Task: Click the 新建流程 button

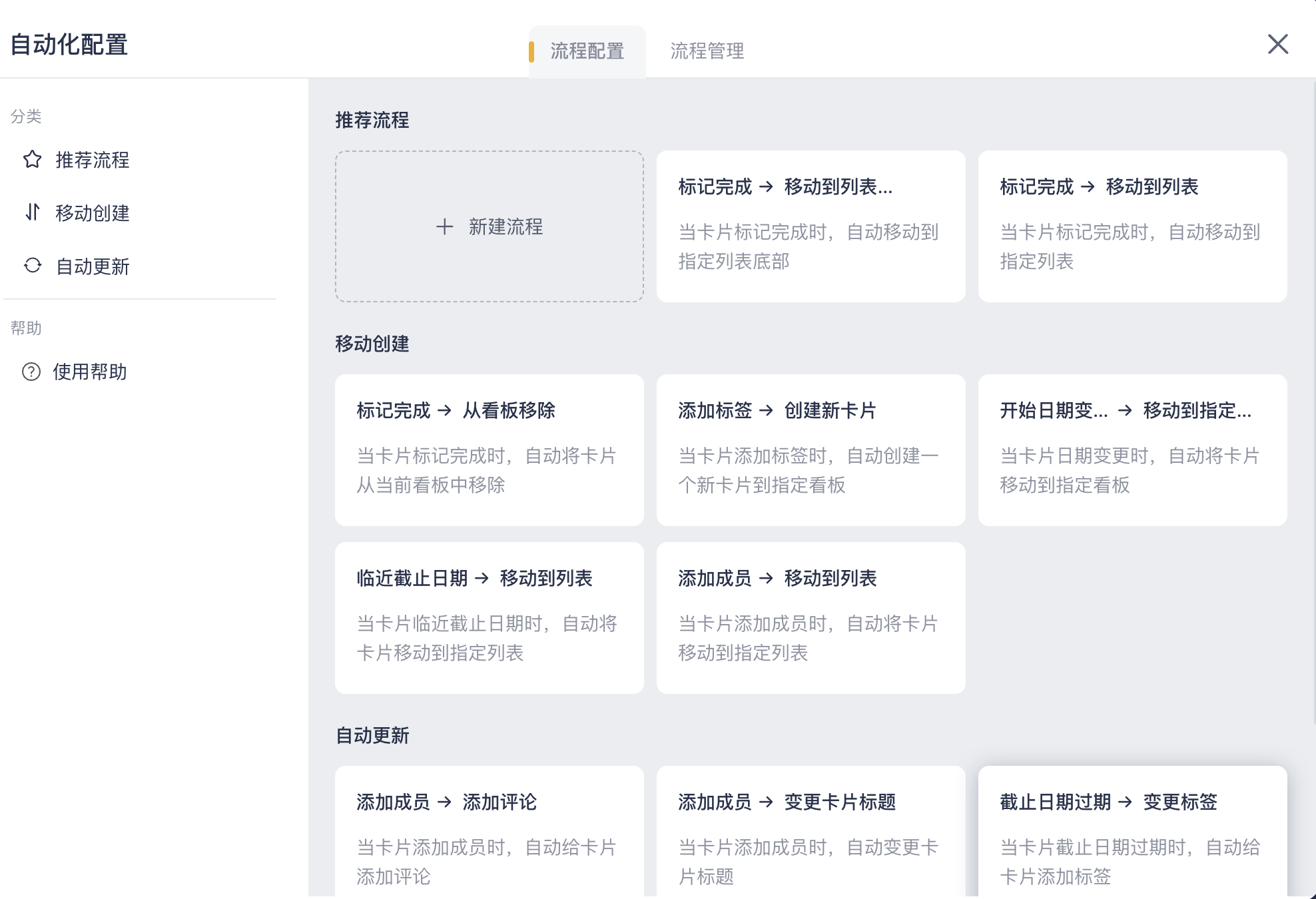Action: pos(505,226)
